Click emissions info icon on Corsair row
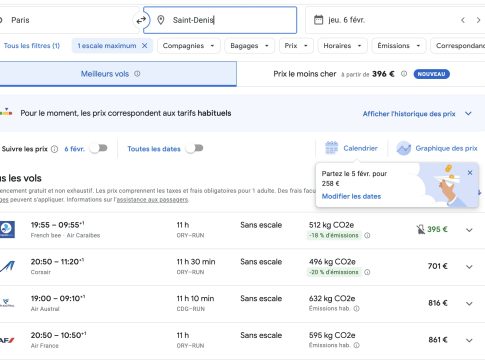The image size is (485, 360). pos(367,272)
